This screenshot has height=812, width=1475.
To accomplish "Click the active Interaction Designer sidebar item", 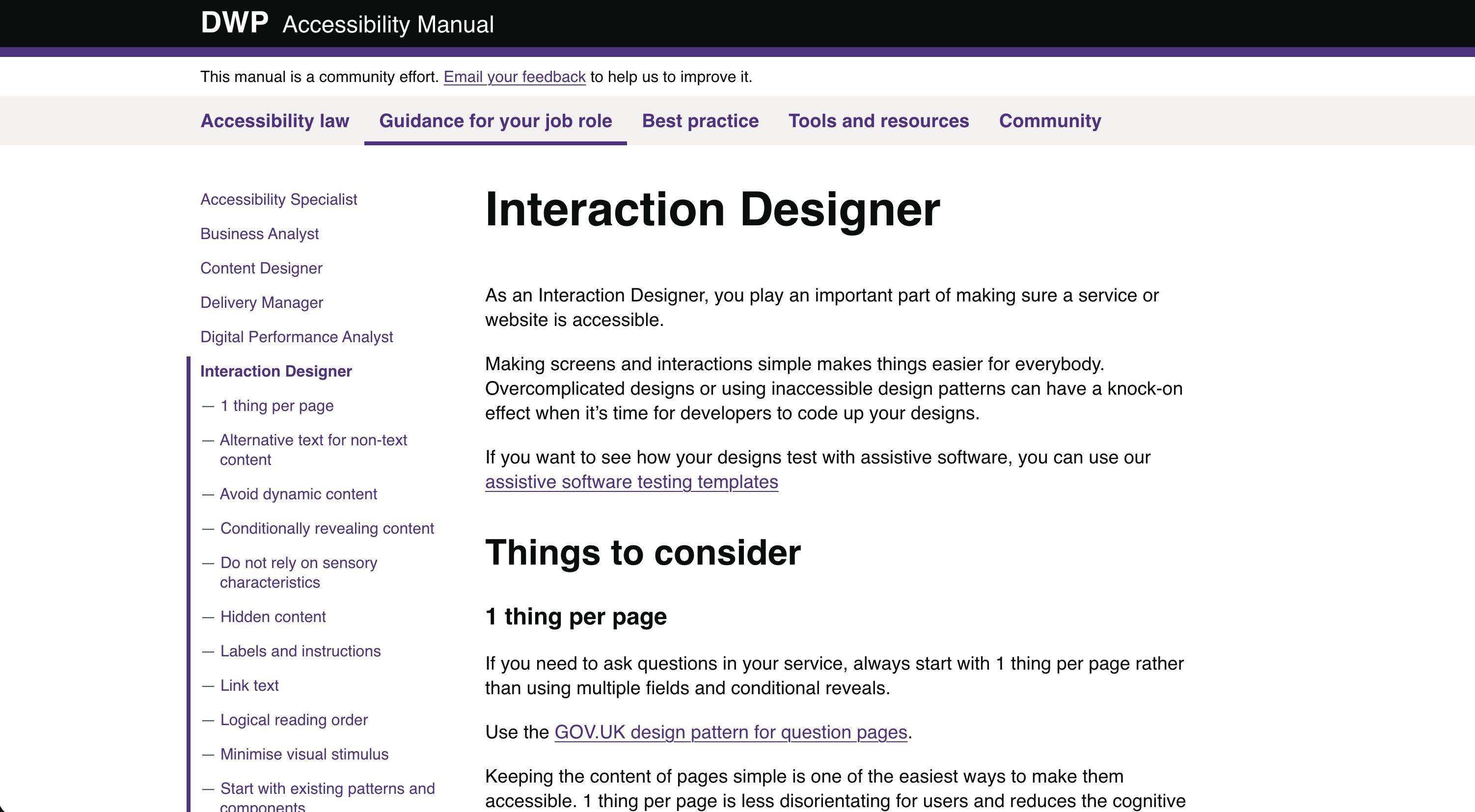I will click(x=276, y=371).
